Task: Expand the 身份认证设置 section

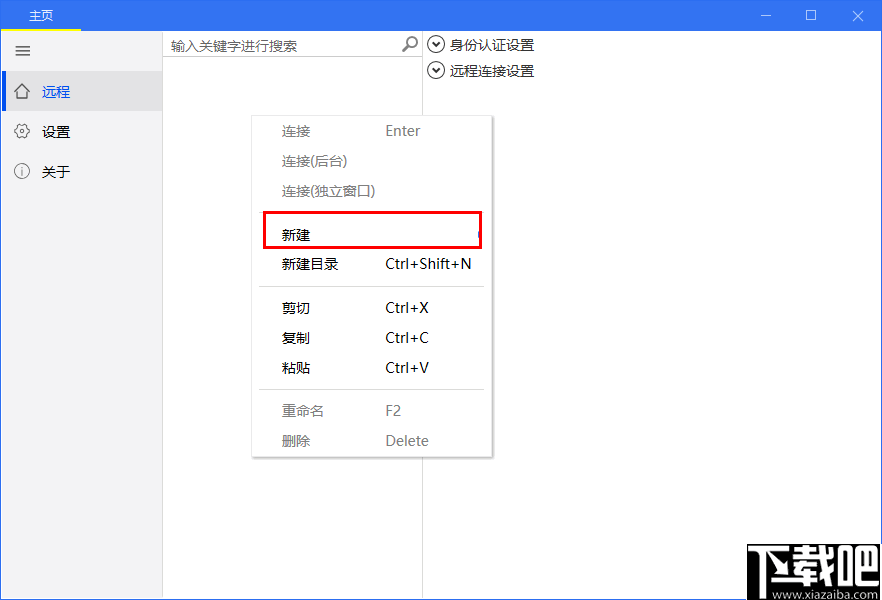Action: pos(436,44)
